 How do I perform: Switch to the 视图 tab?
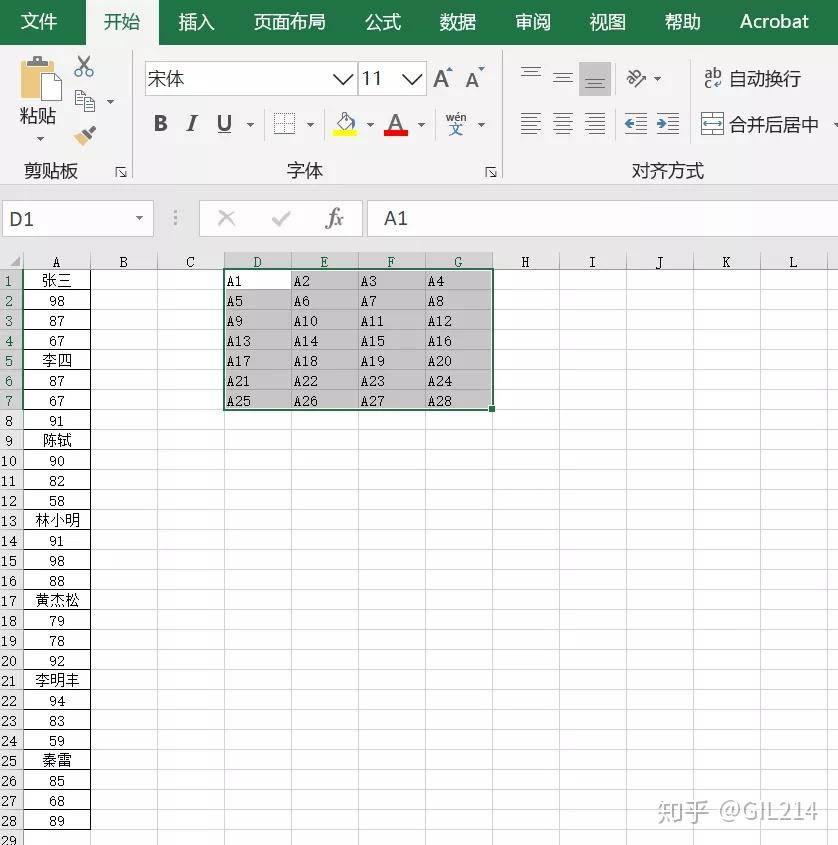click(x=607, y=22)
